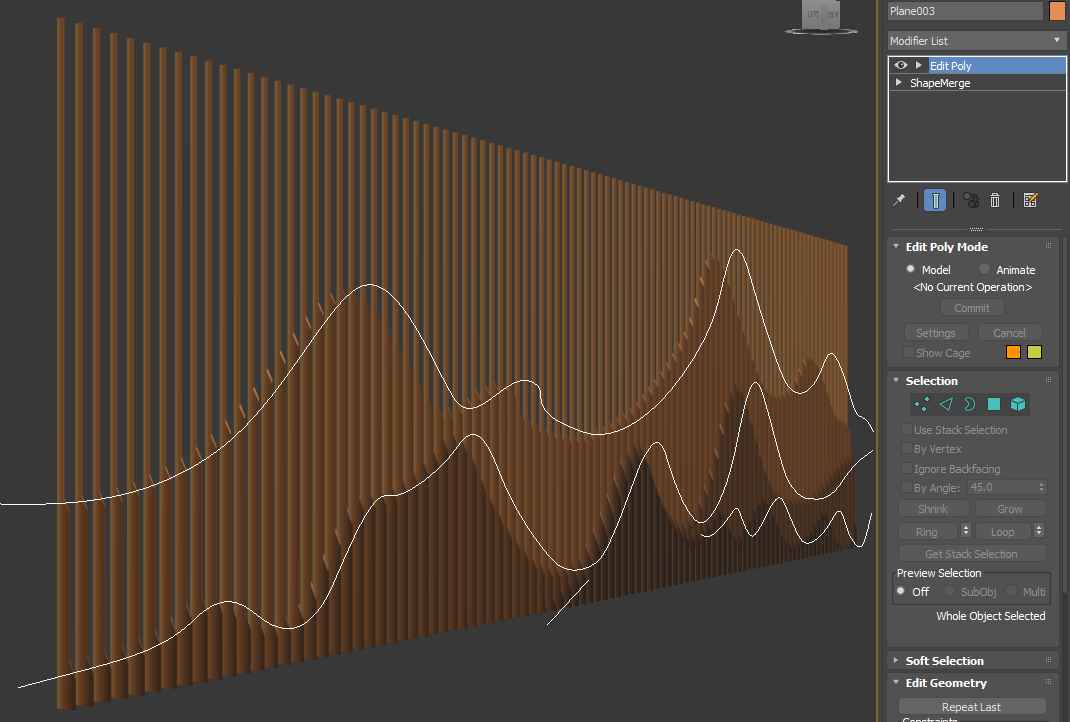This screenshot has height=722, width=1070.
Task: Click the Repeat Last button
Action: point(972,706)
